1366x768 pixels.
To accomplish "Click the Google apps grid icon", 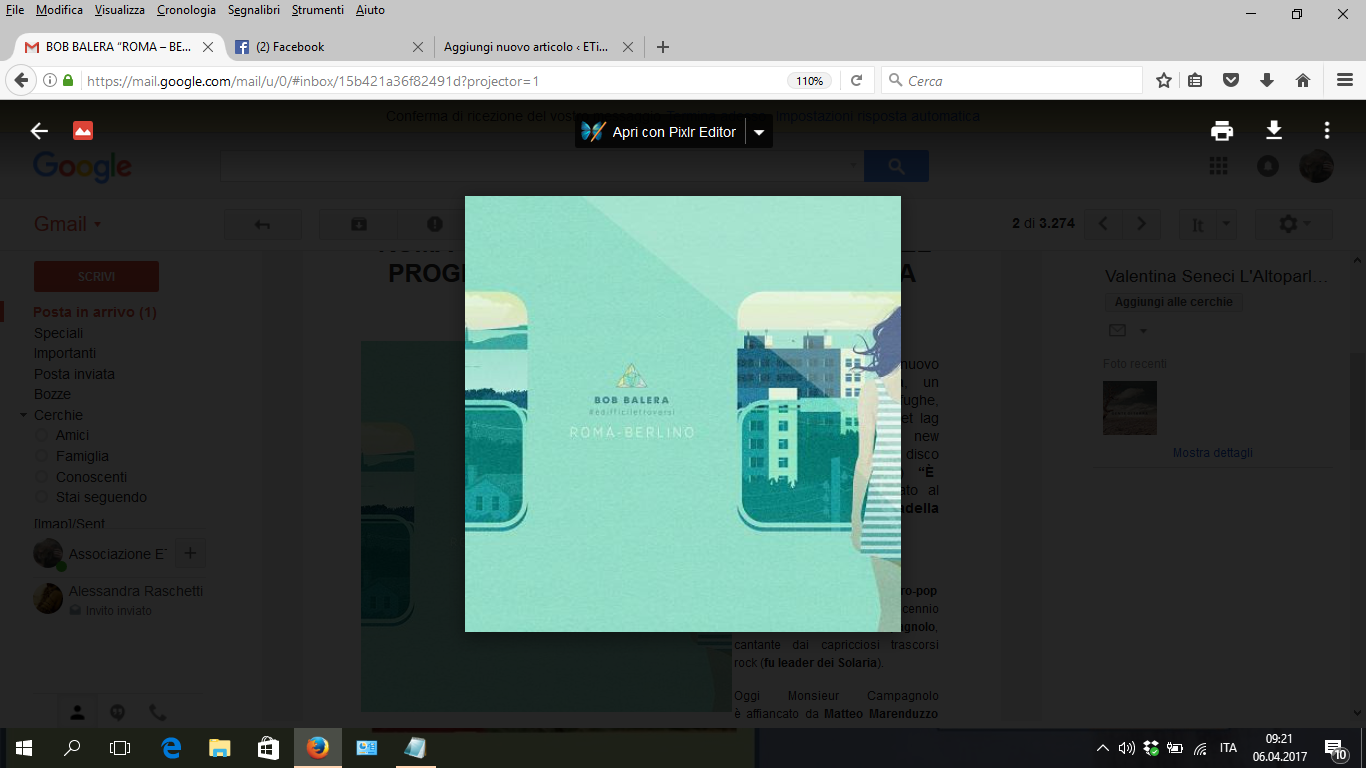I will [x=1218, y=166].
